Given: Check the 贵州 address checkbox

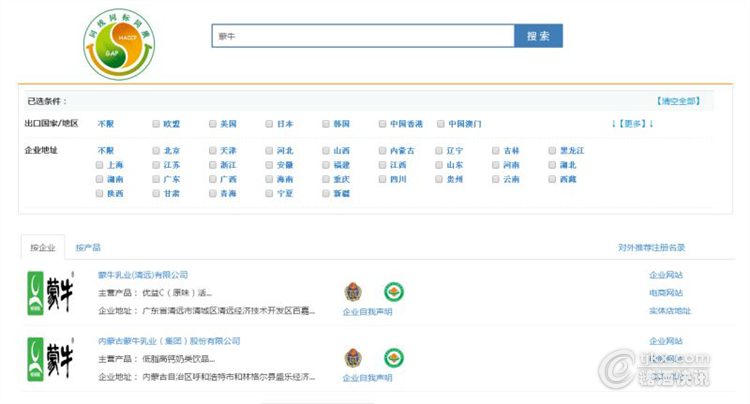Looking at the screenshot, I should [x=439, y=179].
